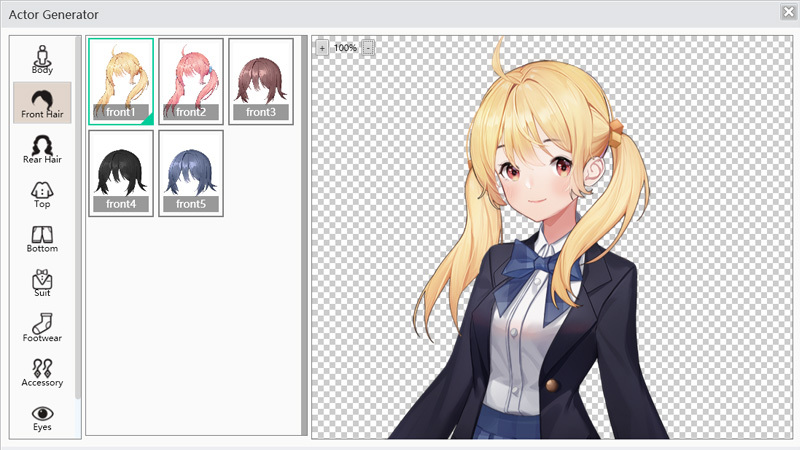
Task: Open the Front Hair category
Action: (x=42, y=103)
